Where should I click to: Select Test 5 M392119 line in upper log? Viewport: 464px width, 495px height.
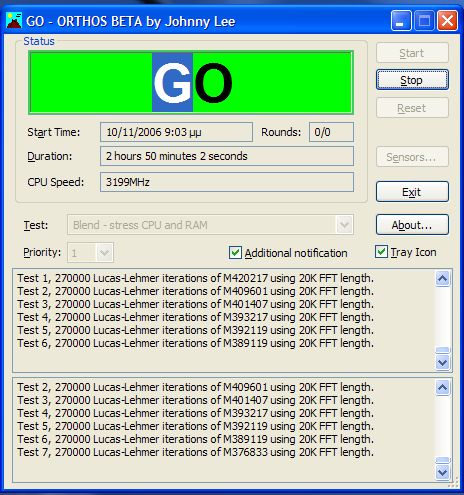click(x=196, y=330)
